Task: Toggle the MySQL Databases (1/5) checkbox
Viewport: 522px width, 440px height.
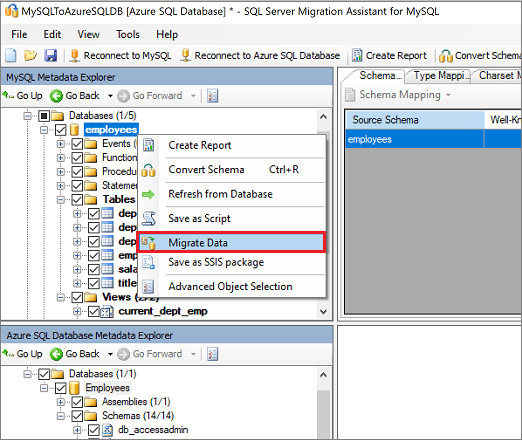Action: (x=44, y=116)
